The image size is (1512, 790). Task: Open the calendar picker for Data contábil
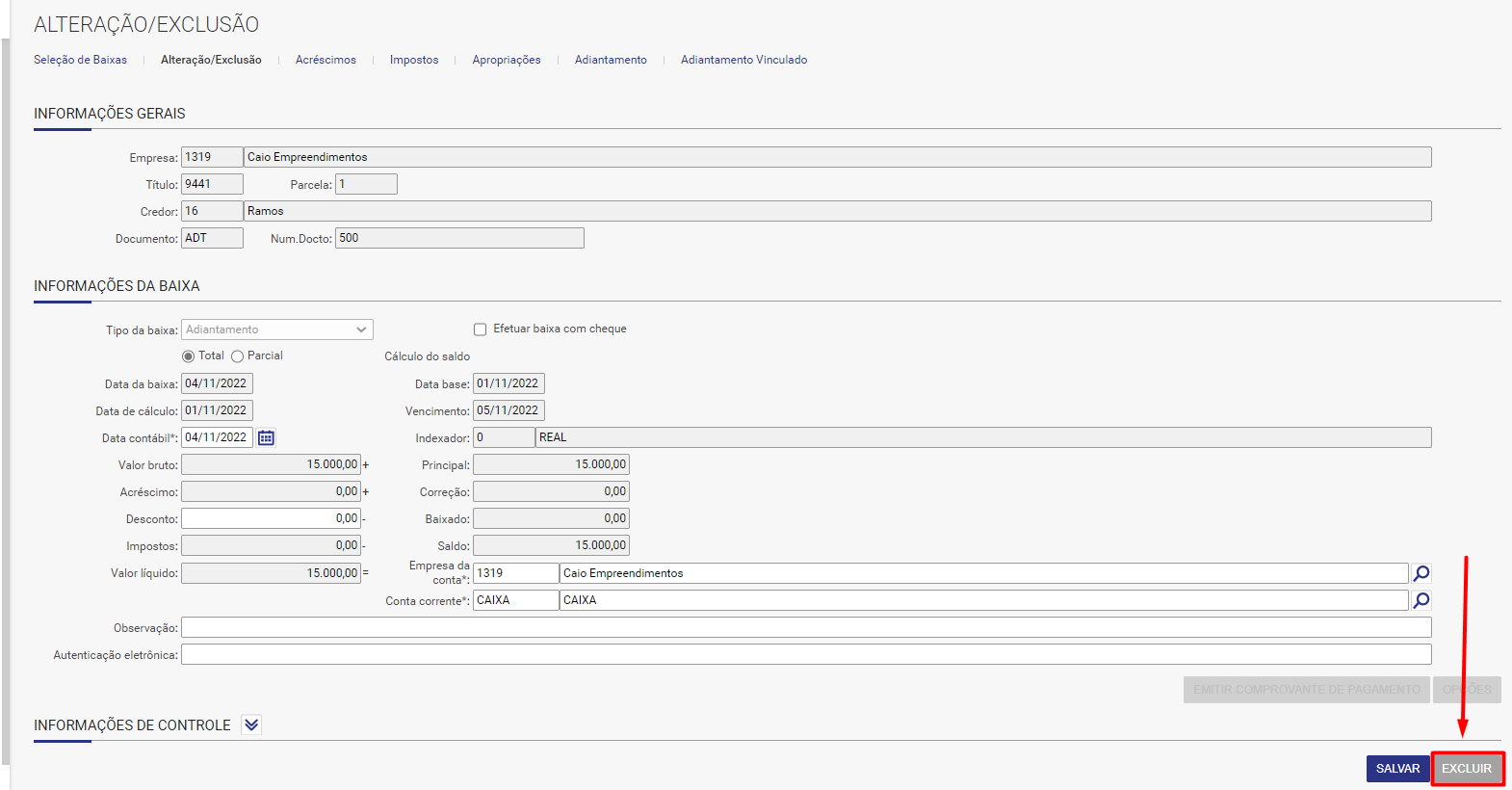[x=266, y=437]
